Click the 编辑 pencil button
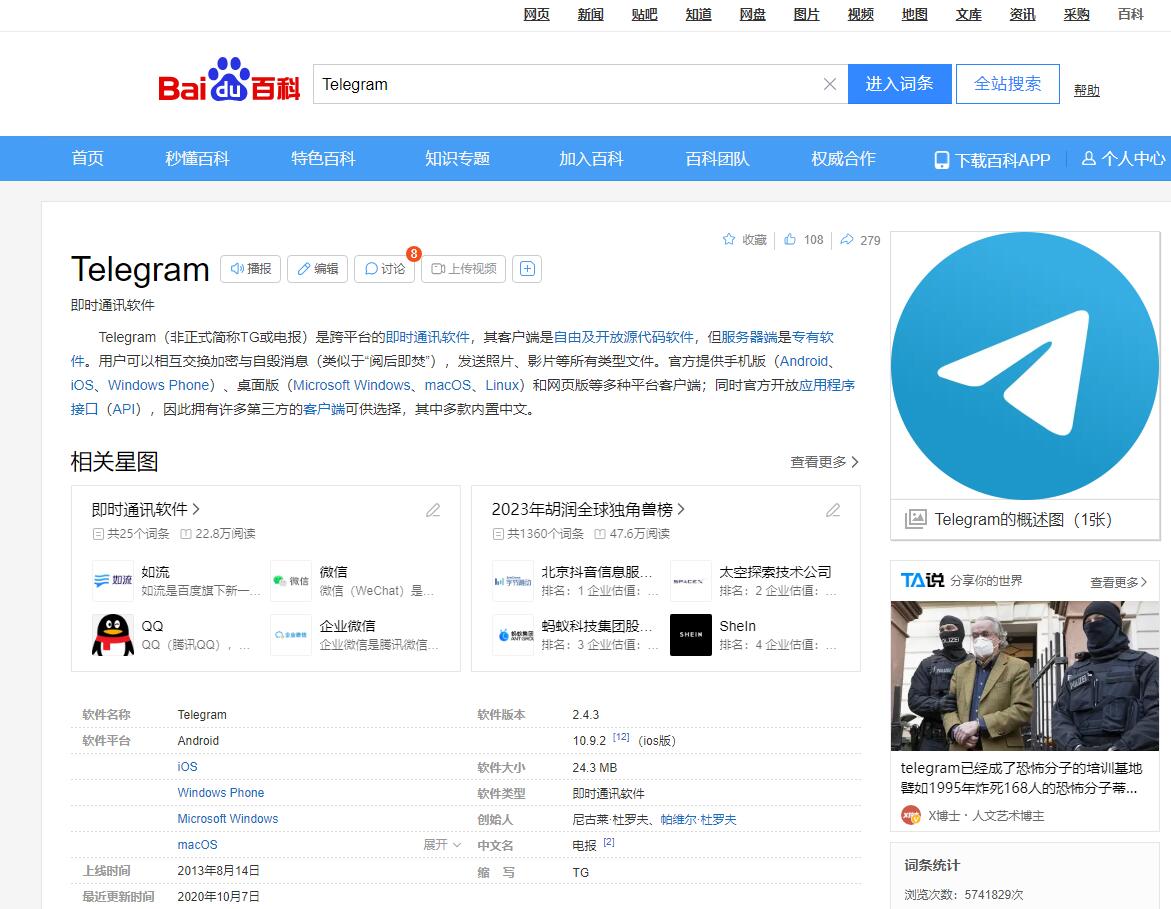This screenshot has height=909, width=1171. 317,269
